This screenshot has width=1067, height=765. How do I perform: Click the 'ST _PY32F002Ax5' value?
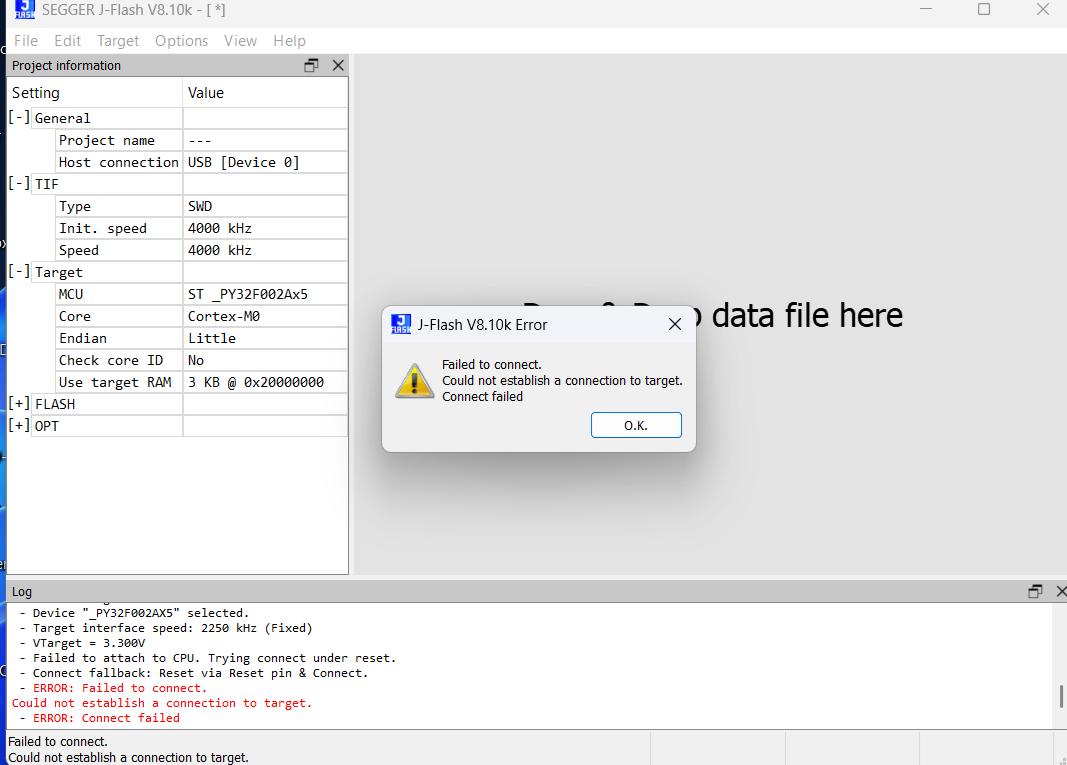click(248, 294)
